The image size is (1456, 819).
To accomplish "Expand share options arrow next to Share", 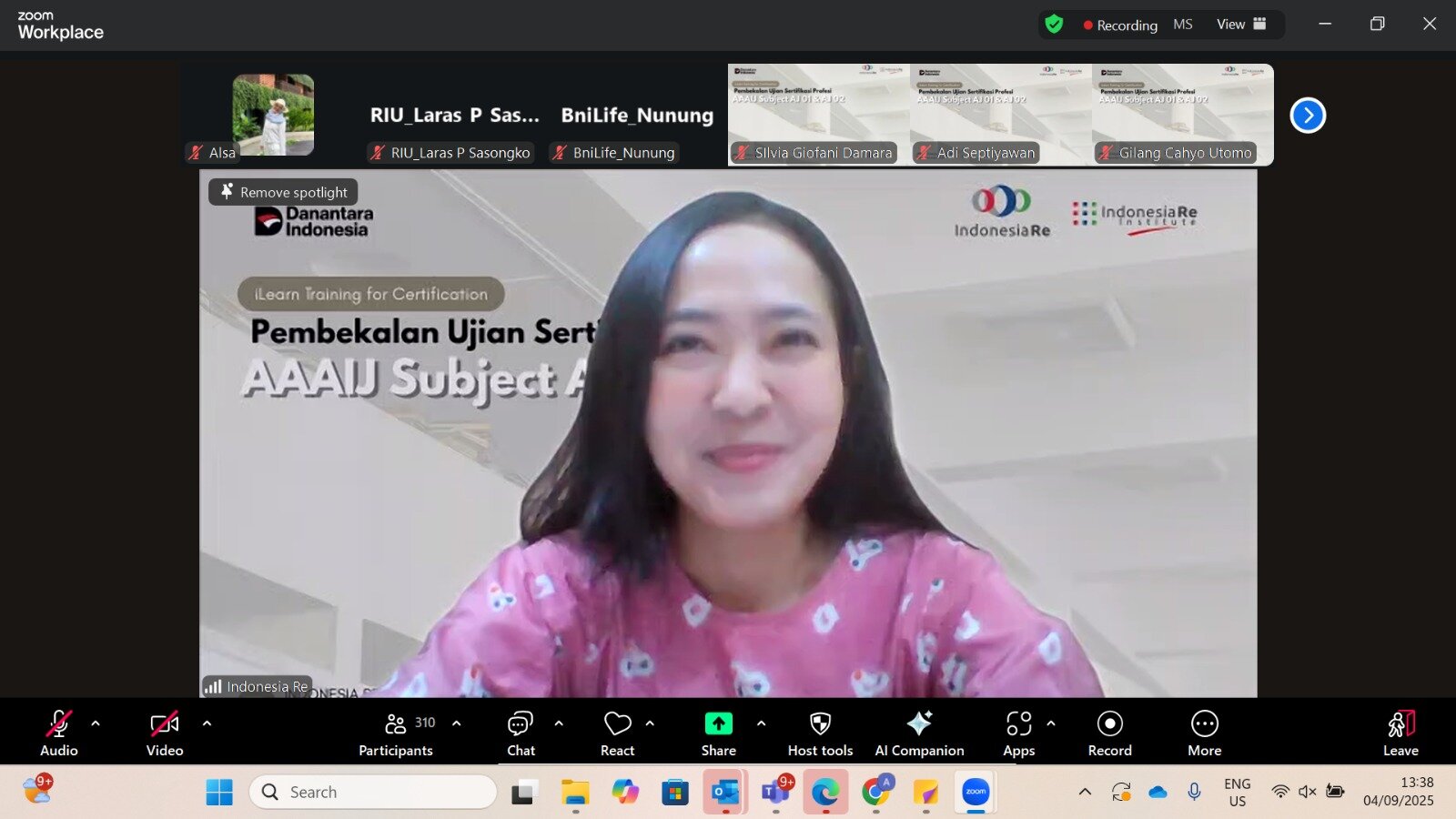I will point(761,723).
